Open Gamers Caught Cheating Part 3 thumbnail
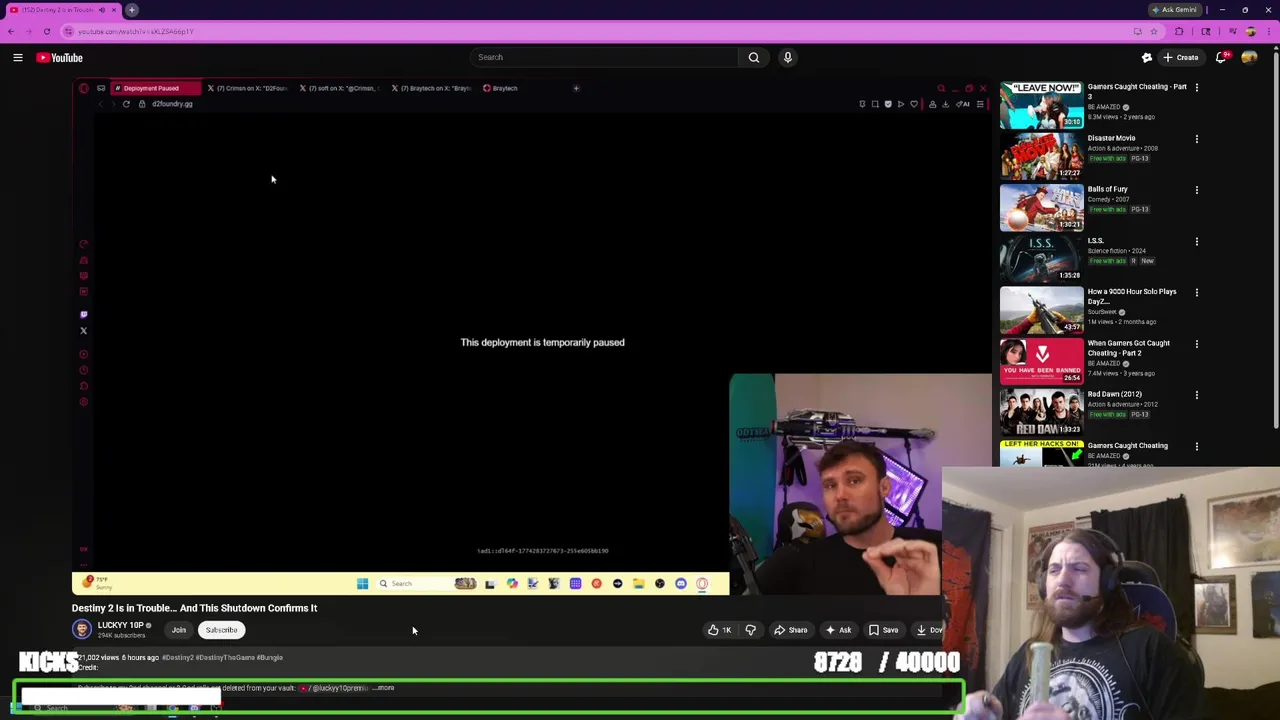 pos(1041,105)
